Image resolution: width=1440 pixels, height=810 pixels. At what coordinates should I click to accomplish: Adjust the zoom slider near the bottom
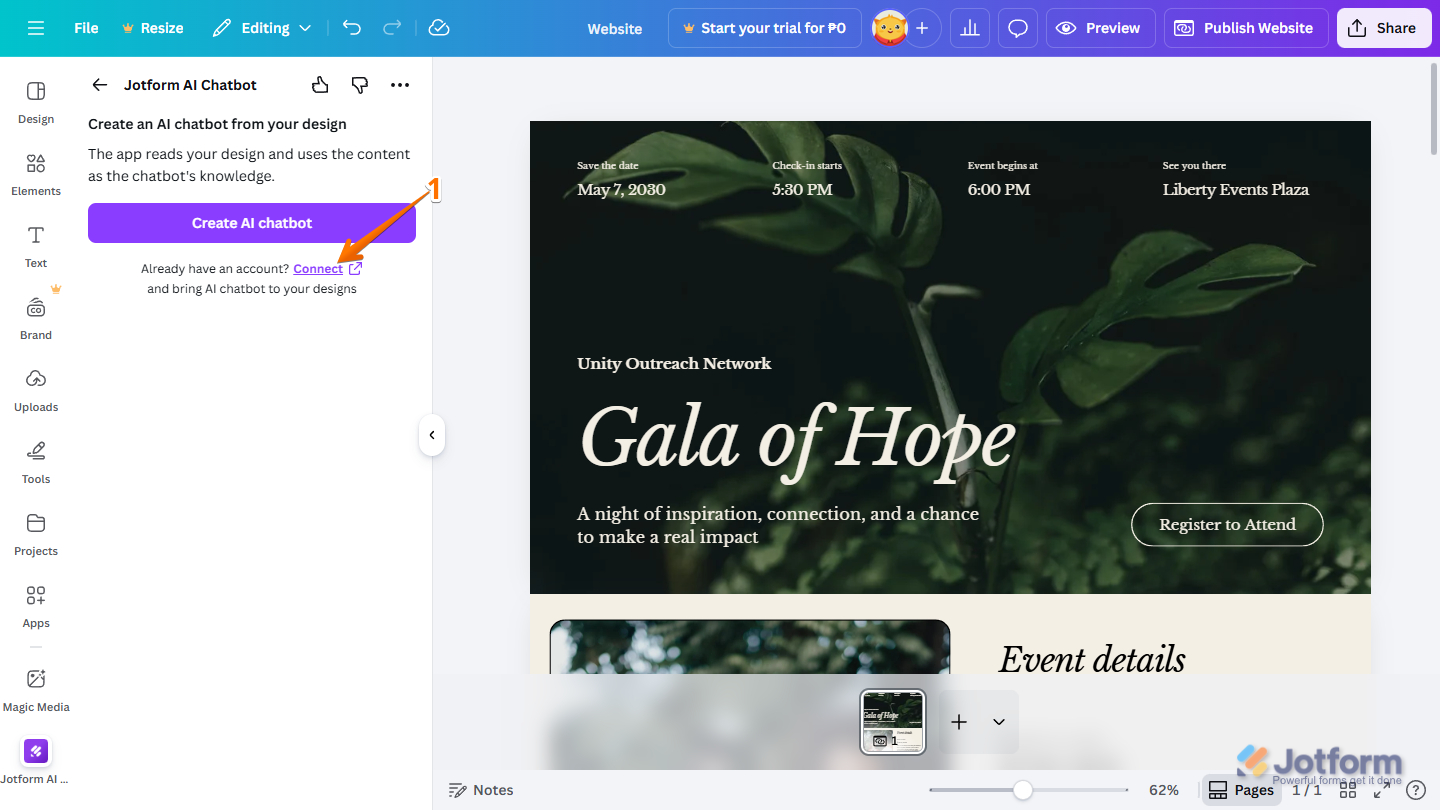pos(1025,790)
